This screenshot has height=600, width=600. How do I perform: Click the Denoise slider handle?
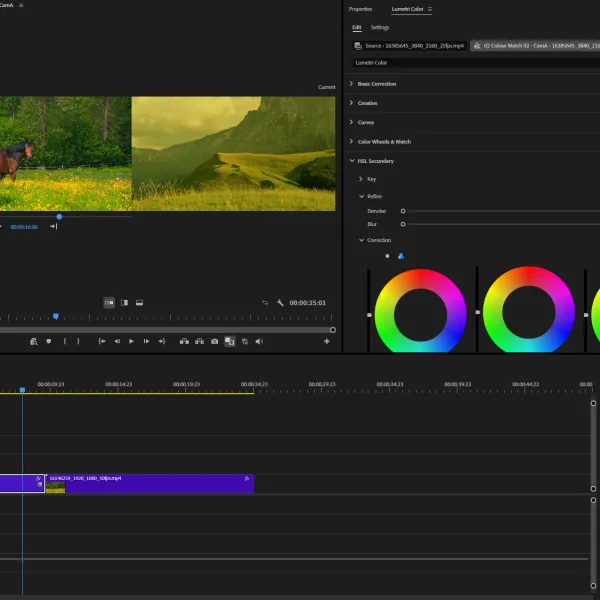tap(403, 211)
